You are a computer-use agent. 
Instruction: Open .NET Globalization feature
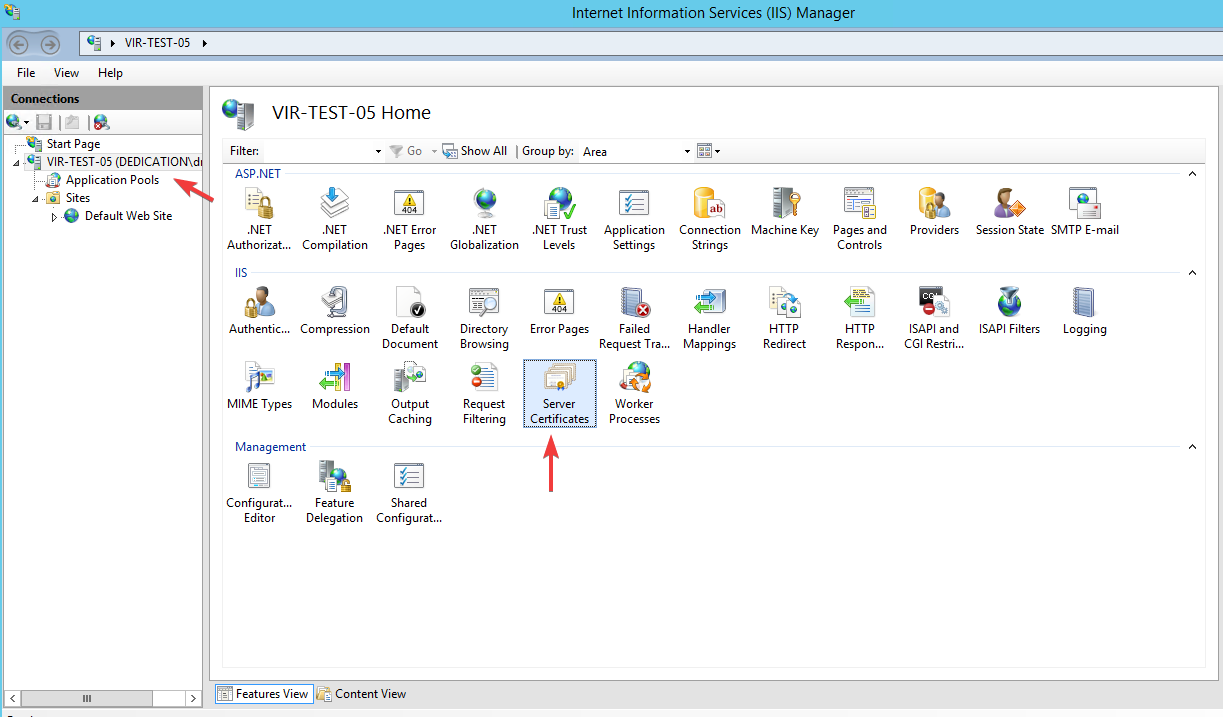tap(484, 220)
